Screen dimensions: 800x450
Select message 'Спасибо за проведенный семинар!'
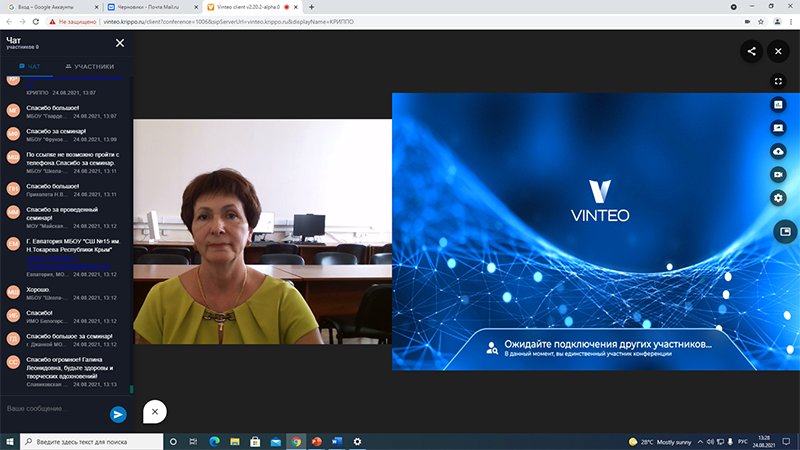[62, 213]
